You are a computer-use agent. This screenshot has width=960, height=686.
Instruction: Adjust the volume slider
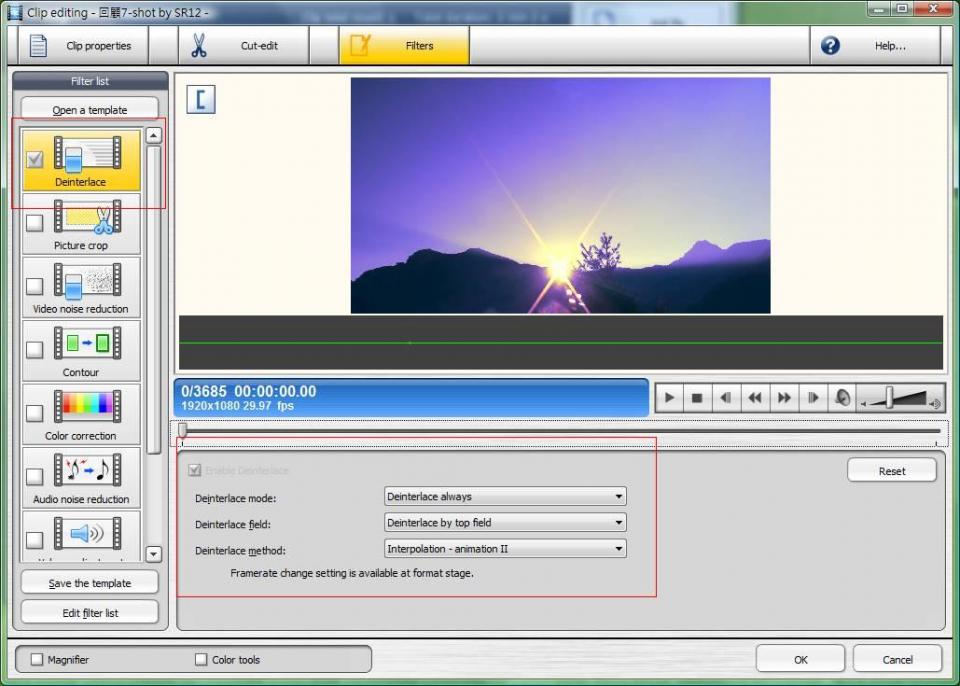pyautogui.click(x=889, y=399)
